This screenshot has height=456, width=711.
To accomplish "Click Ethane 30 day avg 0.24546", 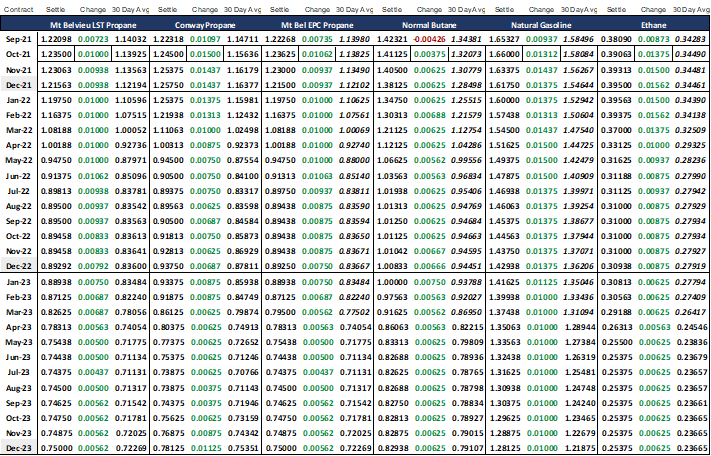I will pyautogui.click(x=692, y=327).
